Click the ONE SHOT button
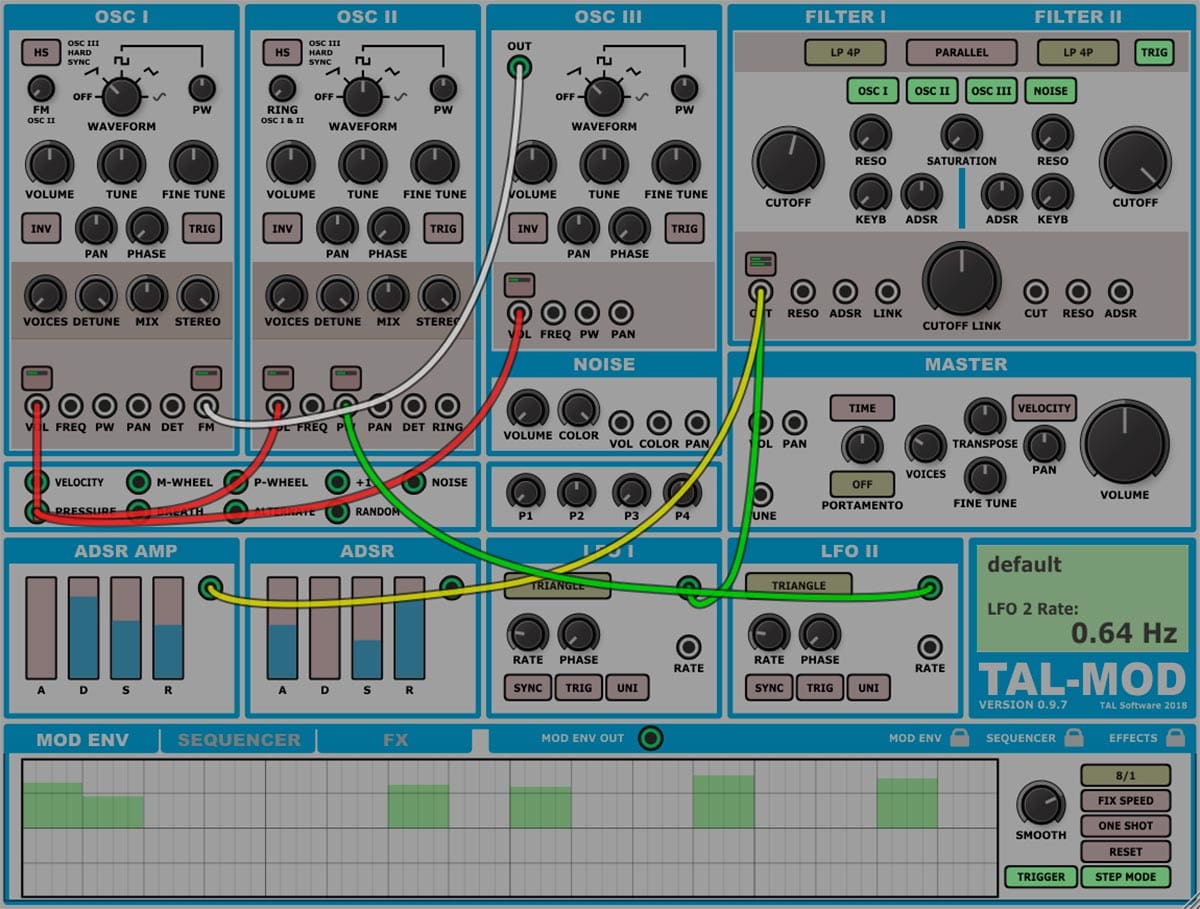Image resolution: width=1200 pixels, height=909 pixels. [x=1125, y=826]
